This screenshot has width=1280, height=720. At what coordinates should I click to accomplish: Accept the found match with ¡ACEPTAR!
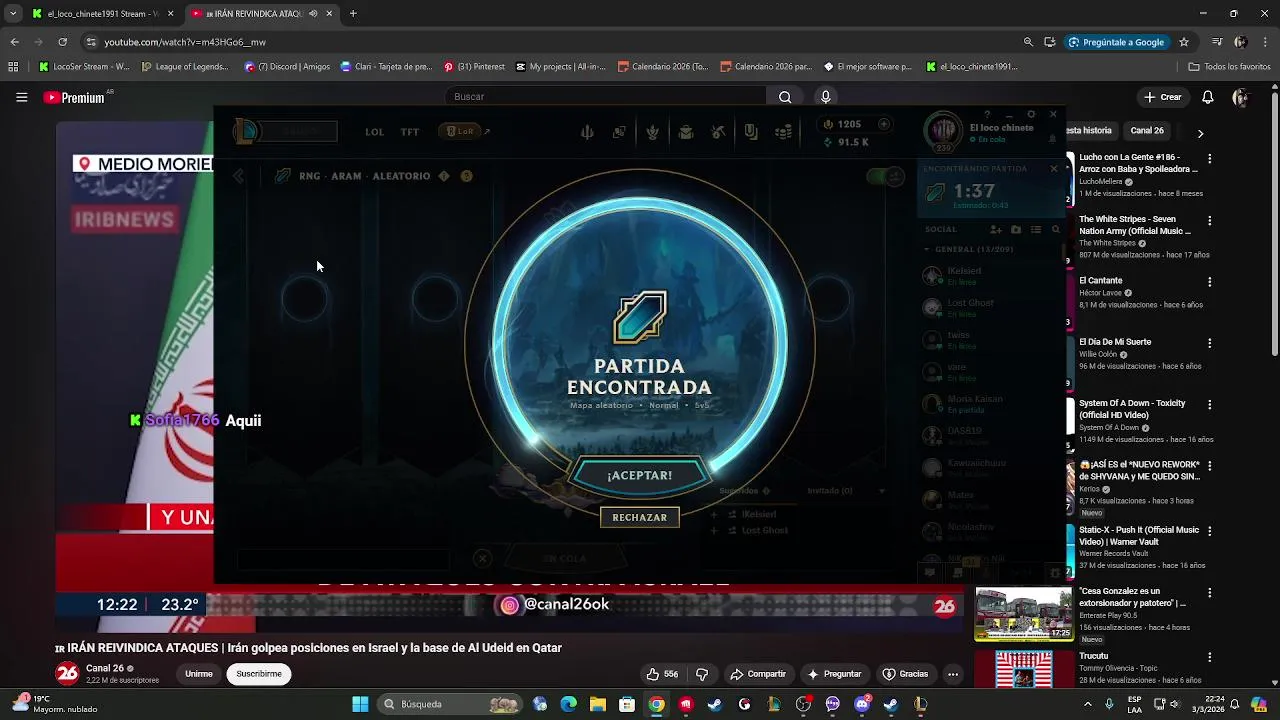639,475
